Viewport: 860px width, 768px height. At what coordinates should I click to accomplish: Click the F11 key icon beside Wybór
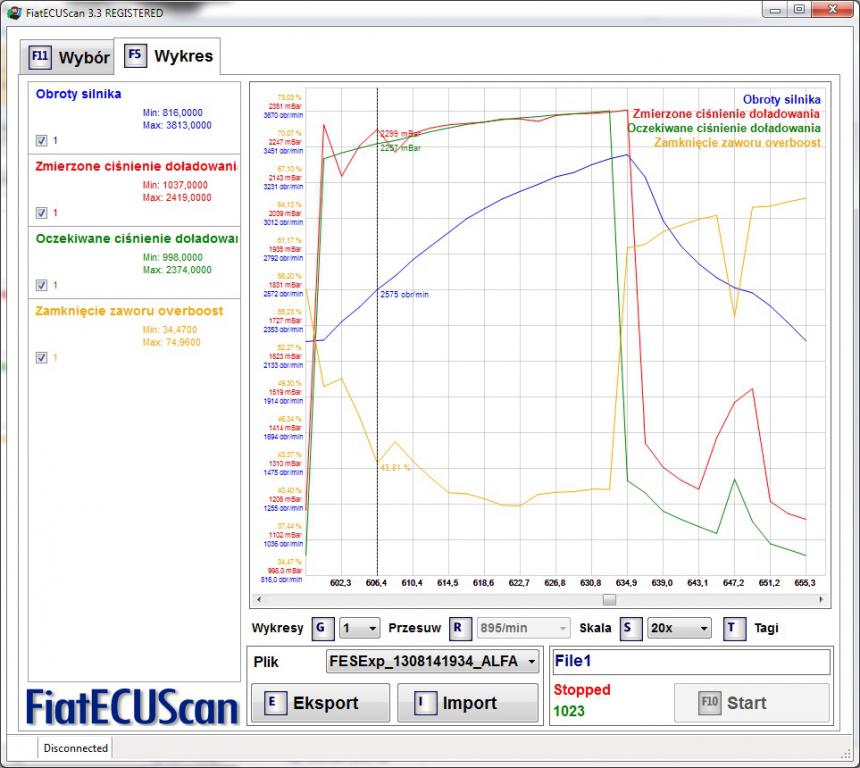(x=40, y=57)
